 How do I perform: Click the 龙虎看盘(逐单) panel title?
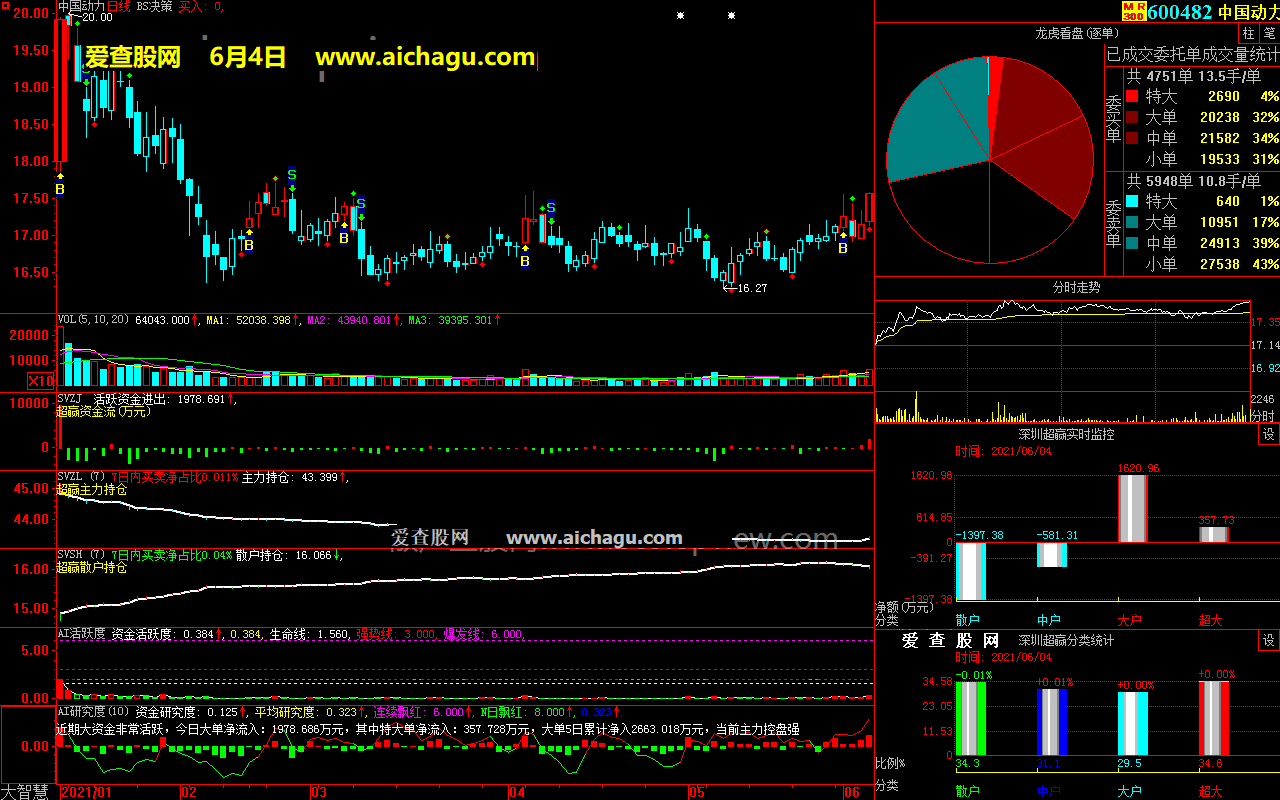click(1078, 33)
